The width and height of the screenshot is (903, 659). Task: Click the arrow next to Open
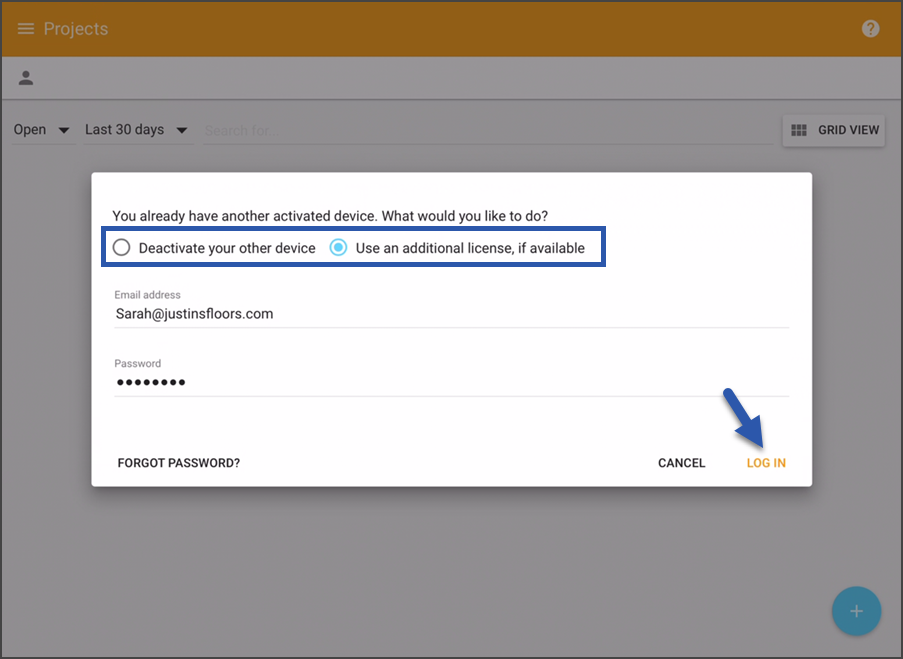click(x=64, y=131)
